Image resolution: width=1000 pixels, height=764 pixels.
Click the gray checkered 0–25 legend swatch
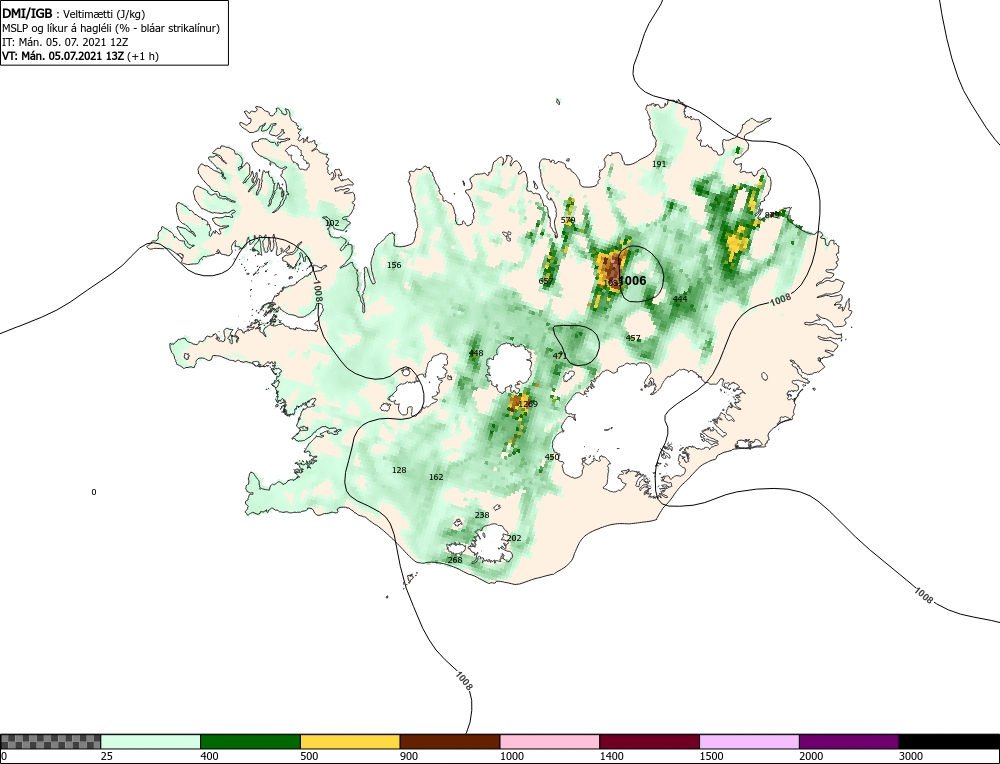click(x=51, y=741)
